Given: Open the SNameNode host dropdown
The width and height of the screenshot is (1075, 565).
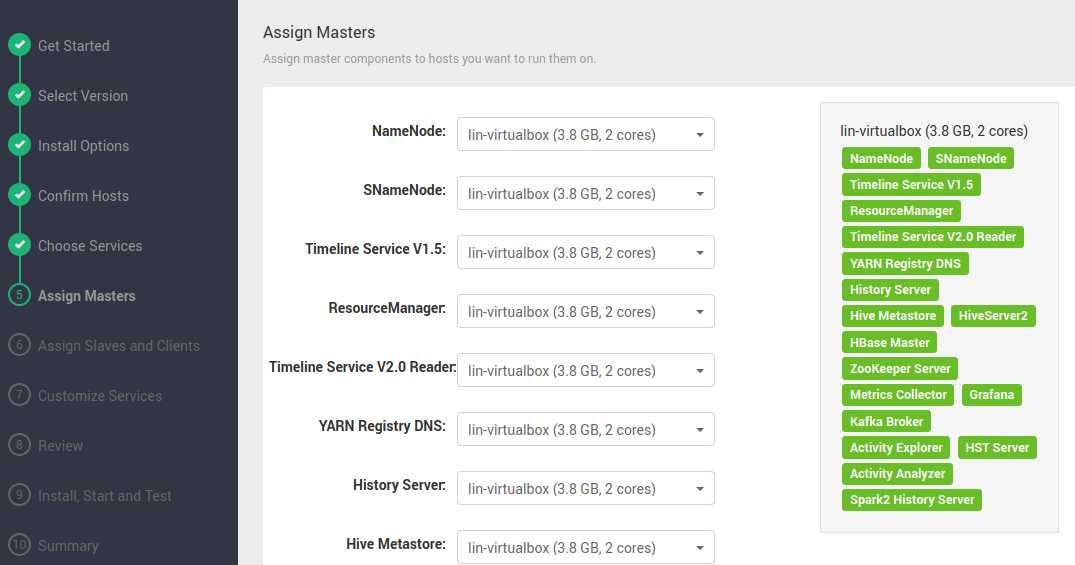Looking at the screenshot, I should [x=585, y=194].
